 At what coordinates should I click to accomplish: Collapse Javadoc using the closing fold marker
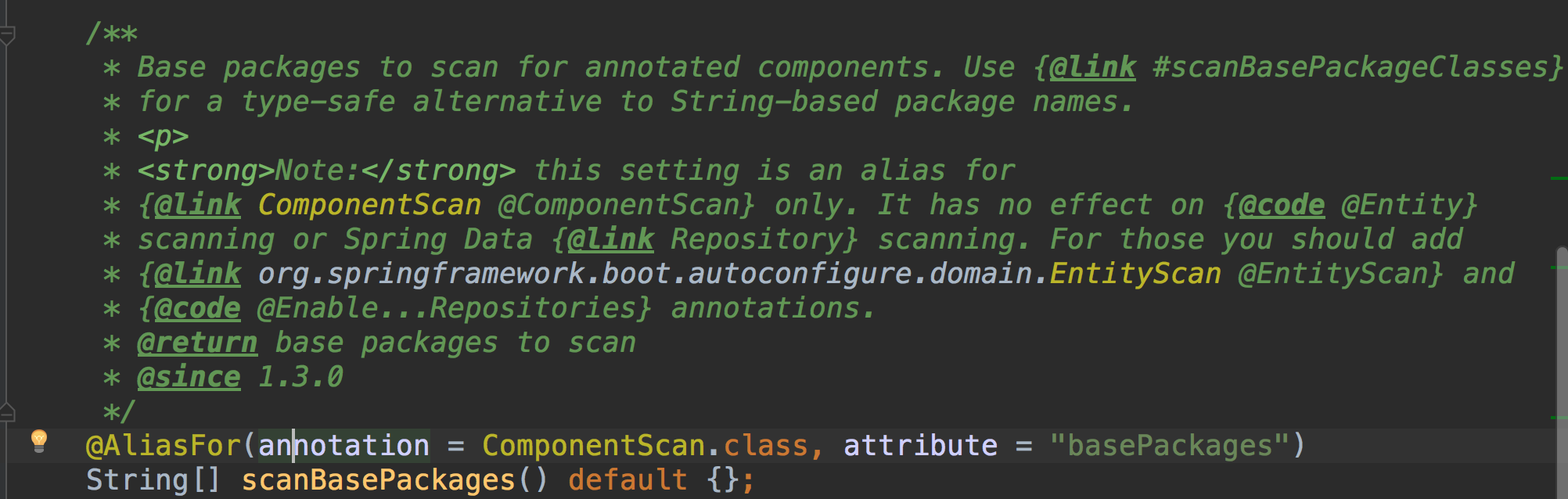(7, 412)
